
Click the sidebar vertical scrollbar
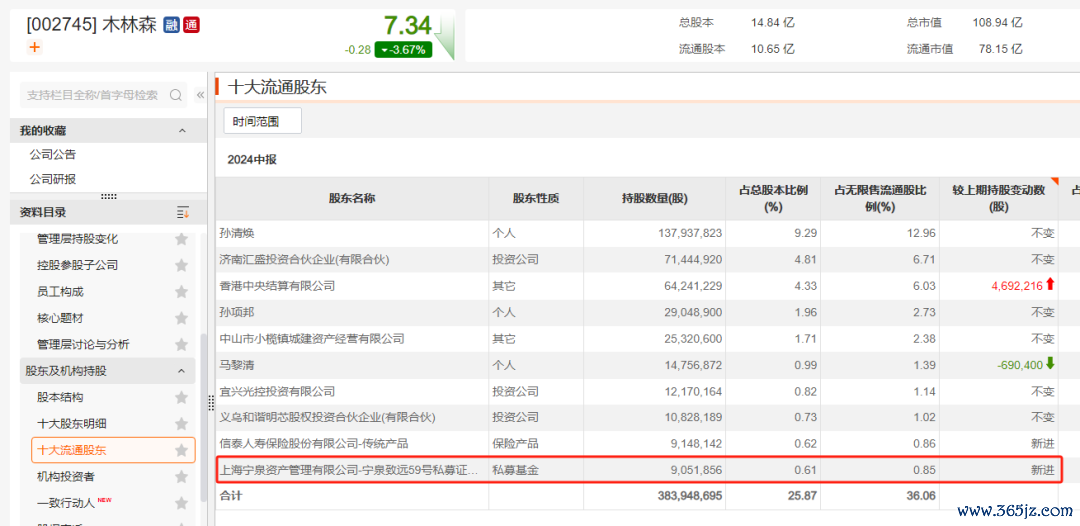(202, 417)
